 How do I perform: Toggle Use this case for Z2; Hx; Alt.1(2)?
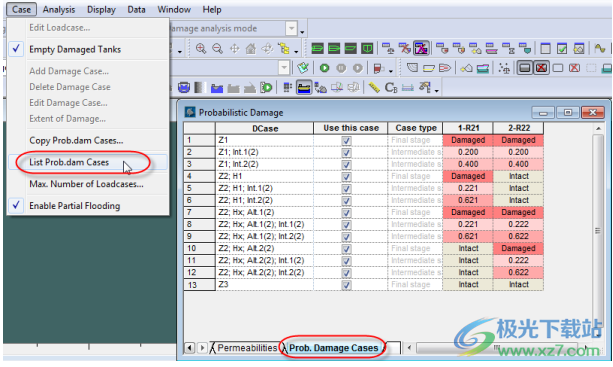click(x=346, y=213)
